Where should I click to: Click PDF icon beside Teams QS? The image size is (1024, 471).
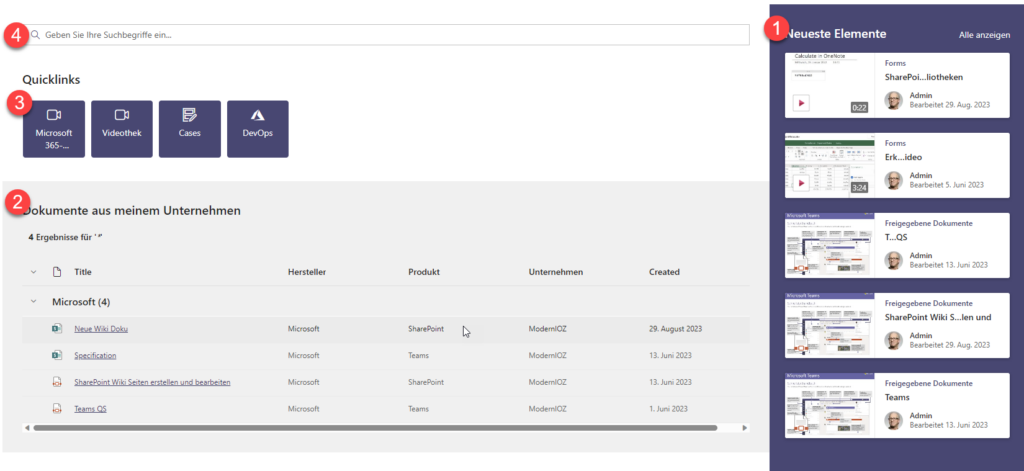(57, 408)
